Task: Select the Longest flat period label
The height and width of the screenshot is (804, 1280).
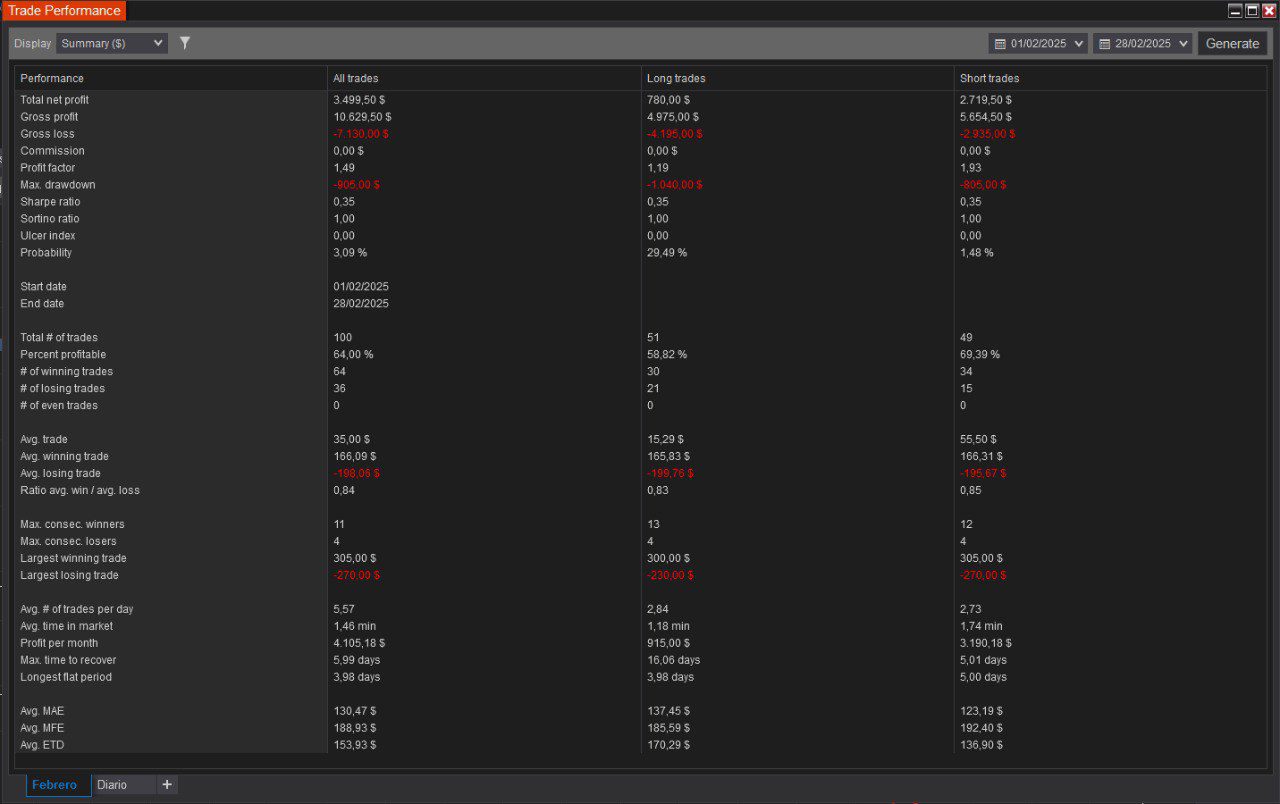Action: click(66, 678)
